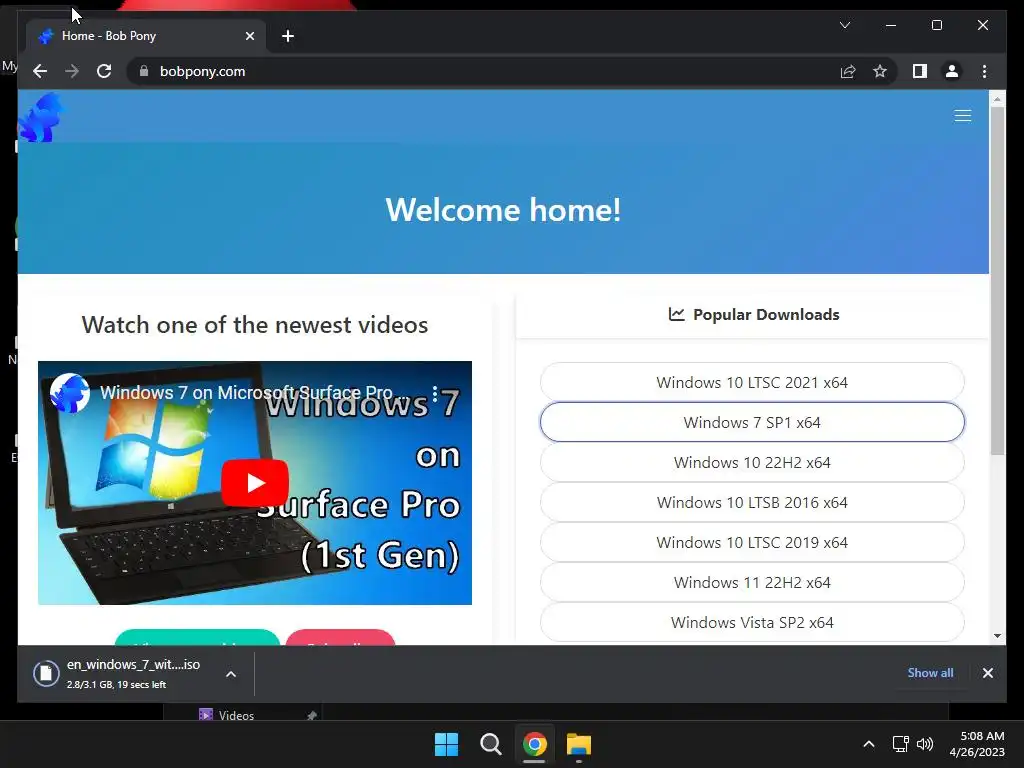Image resolution: width=1024 pixels, height=768 pixels.
Task: Open the clock and date panel
Action: tap(977, 744)
